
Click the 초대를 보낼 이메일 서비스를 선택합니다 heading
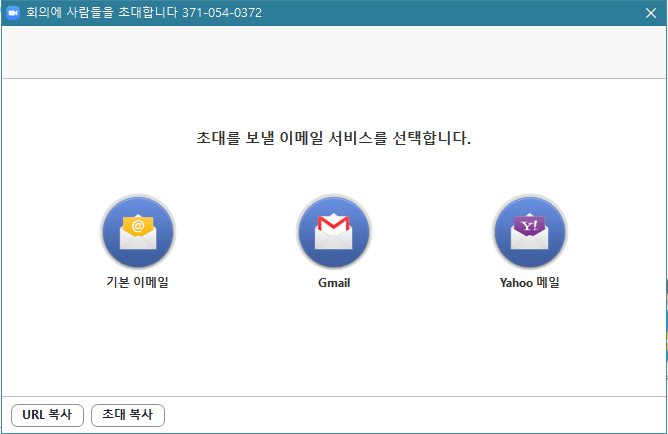334,138
